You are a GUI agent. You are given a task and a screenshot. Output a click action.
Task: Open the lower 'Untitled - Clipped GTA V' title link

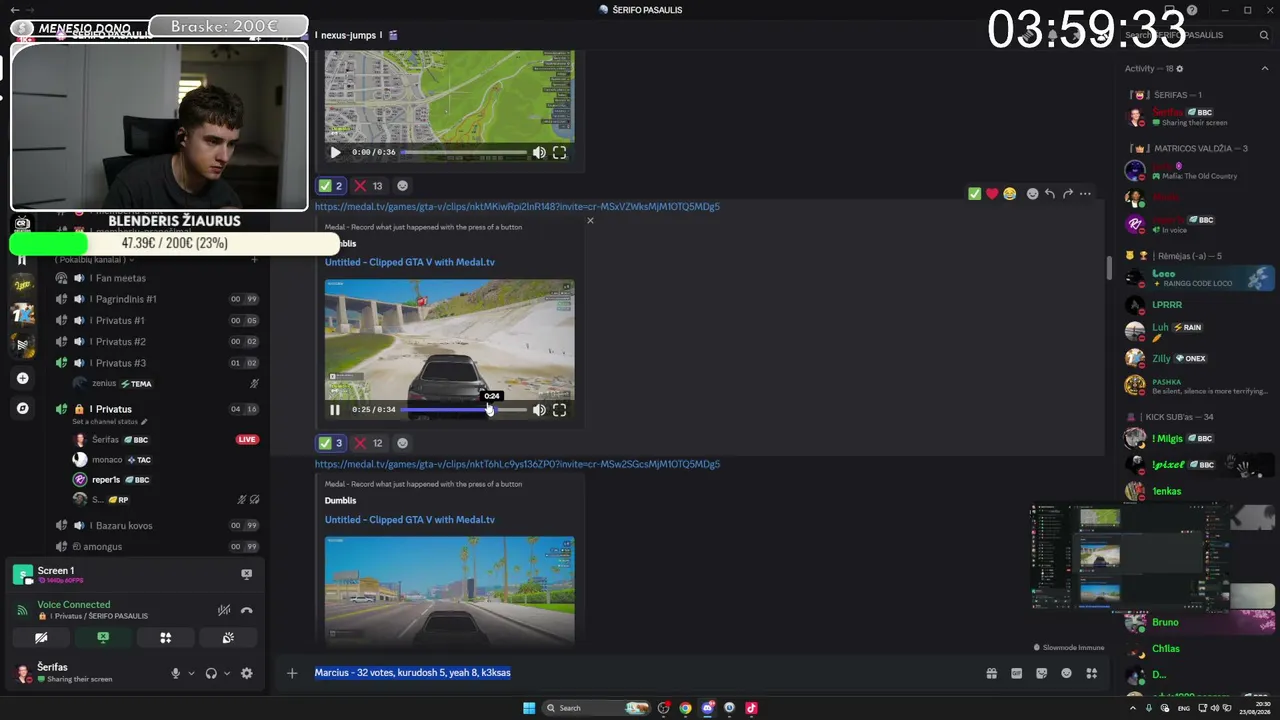[410, 520]
